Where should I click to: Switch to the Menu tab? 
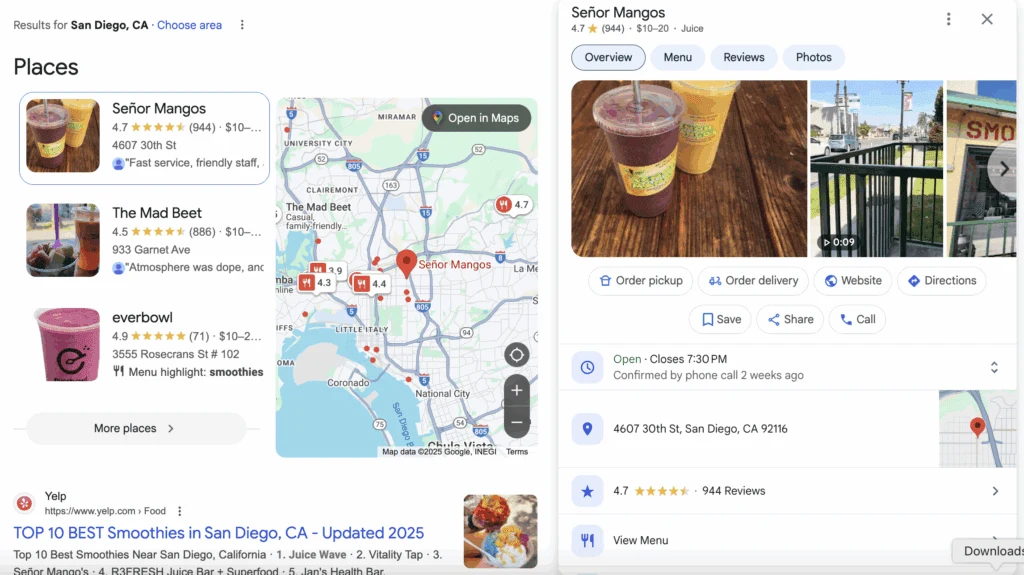[677, 58]
